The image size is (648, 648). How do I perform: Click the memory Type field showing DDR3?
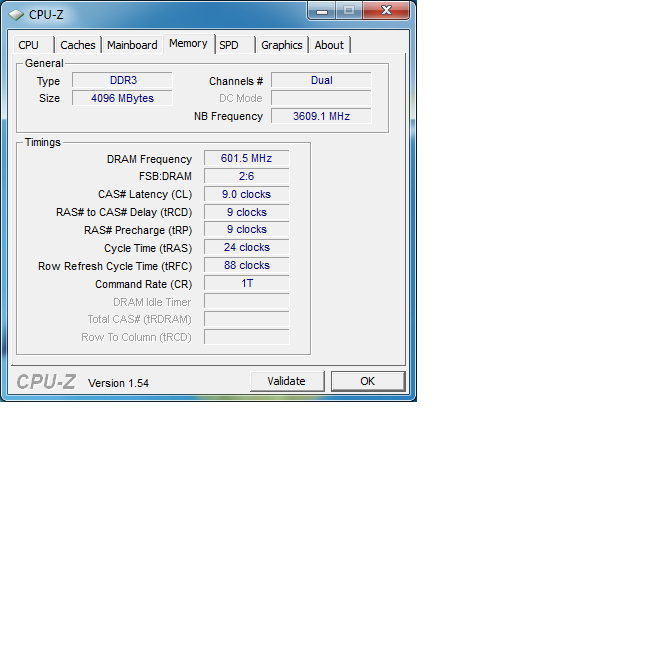(122, 80)
